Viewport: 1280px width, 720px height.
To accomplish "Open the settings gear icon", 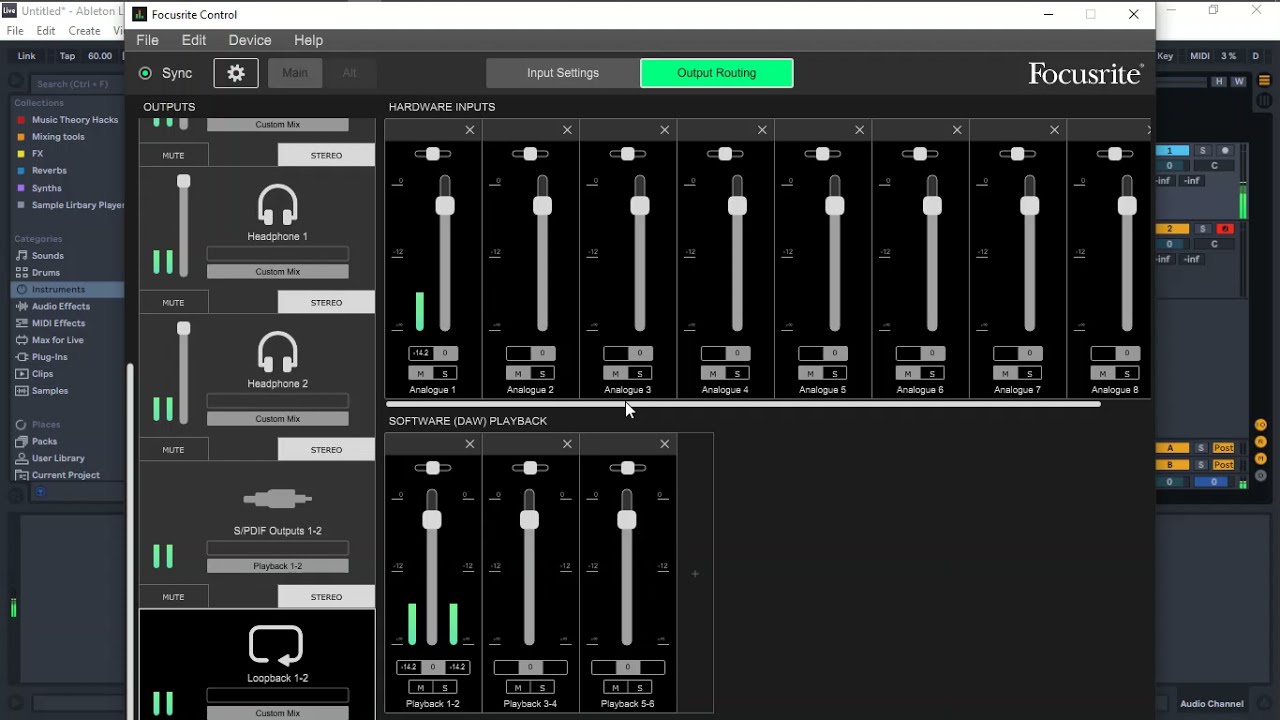I will pyautogui.click(x=236, y=73).
